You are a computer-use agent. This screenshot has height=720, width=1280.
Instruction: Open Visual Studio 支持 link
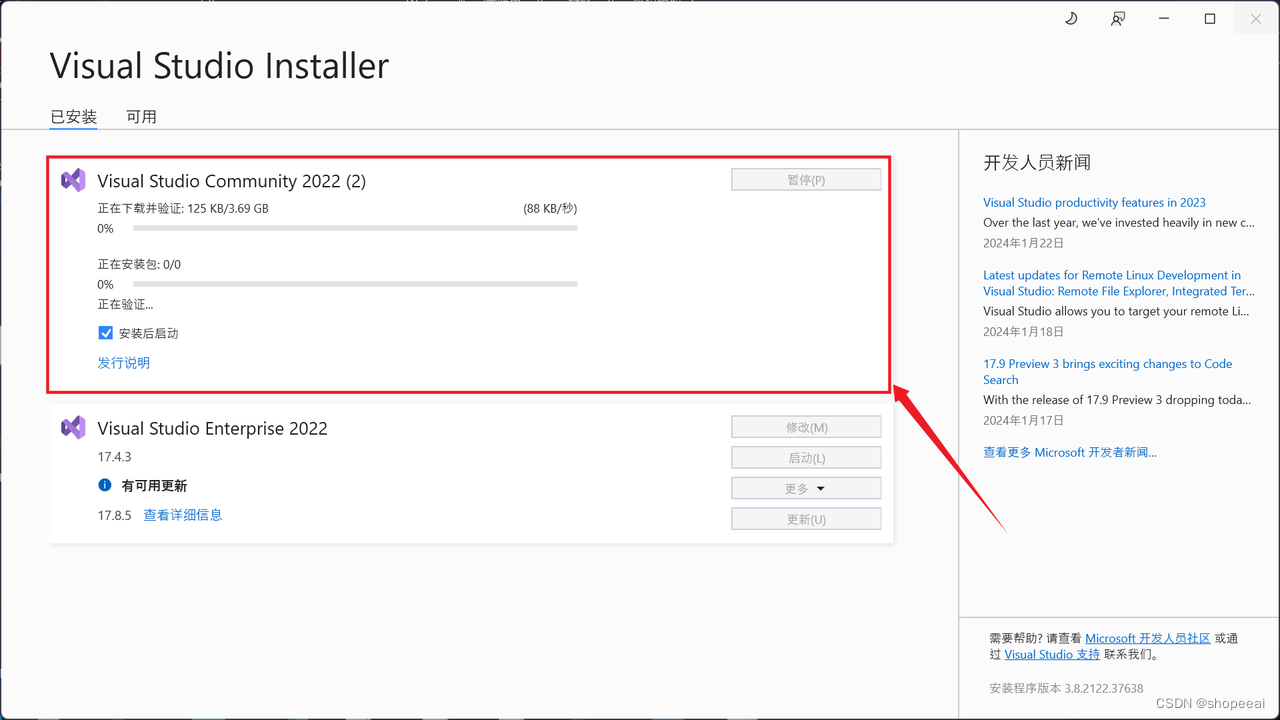click(1052, 654)
